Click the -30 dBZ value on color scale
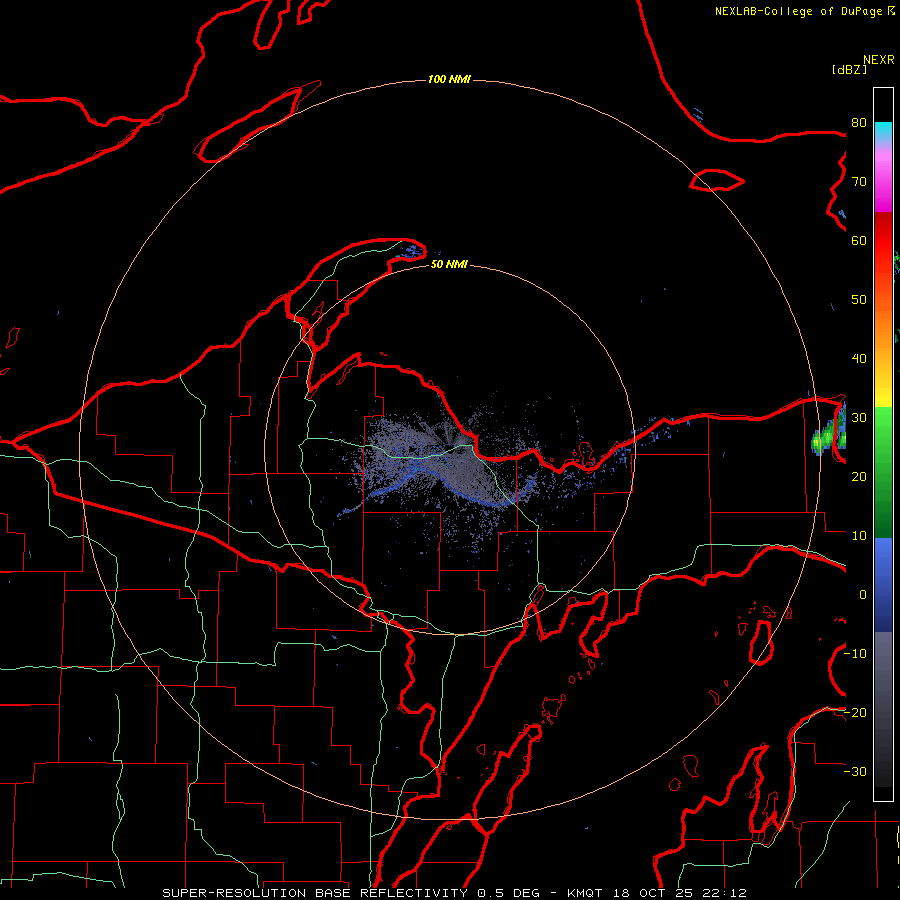The width and height of the screenshot is (900, 900). click(855, 771)
